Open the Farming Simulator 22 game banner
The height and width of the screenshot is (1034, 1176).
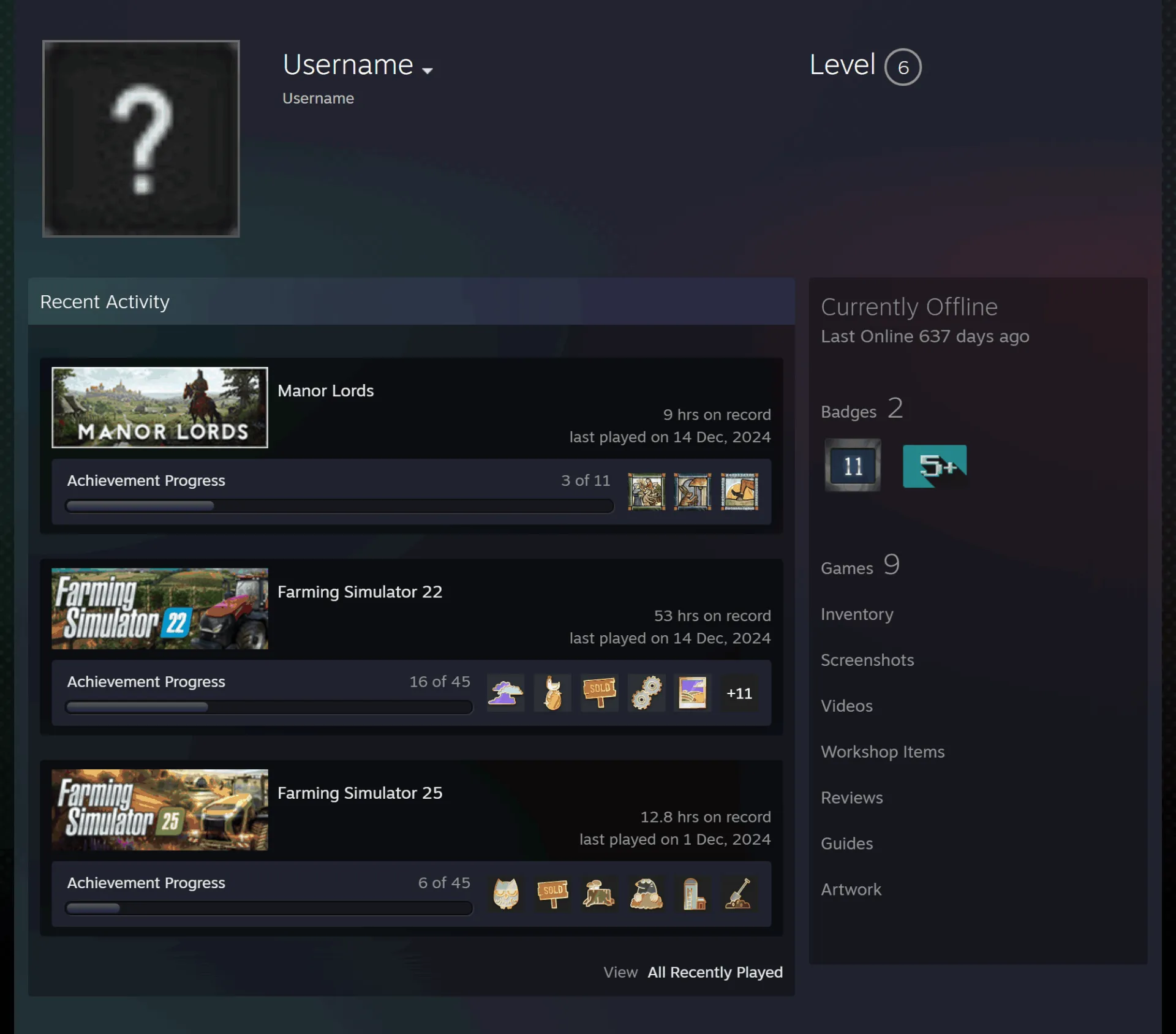coord(160,608)
